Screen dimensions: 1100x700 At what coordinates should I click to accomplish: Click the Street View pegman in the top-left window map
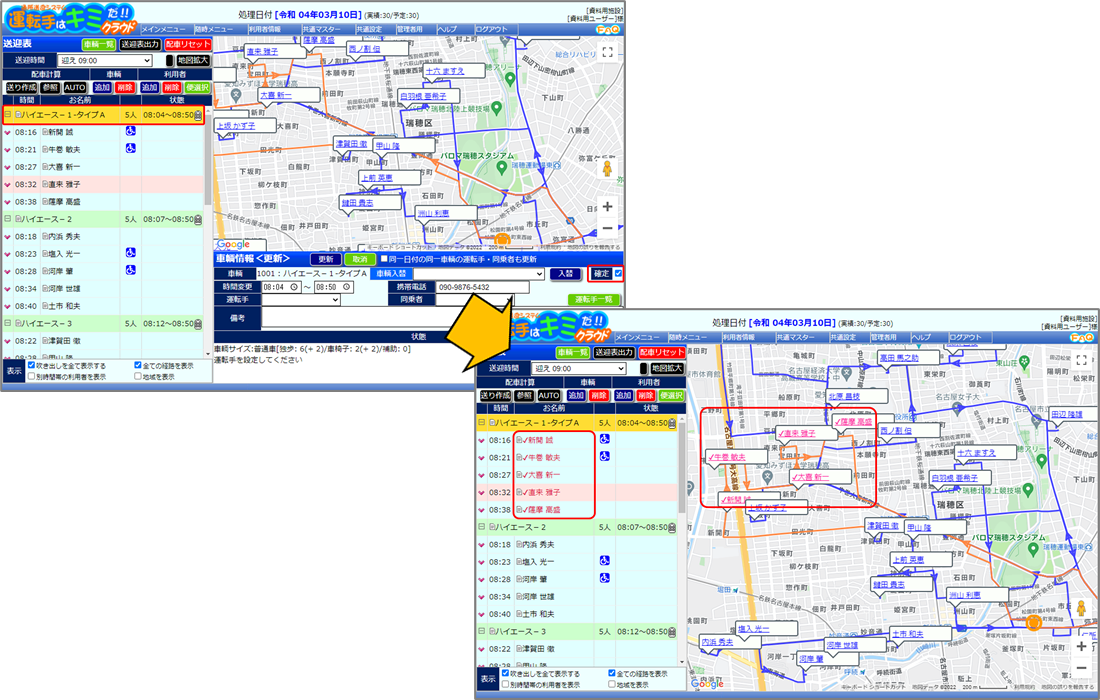[608, 168]
